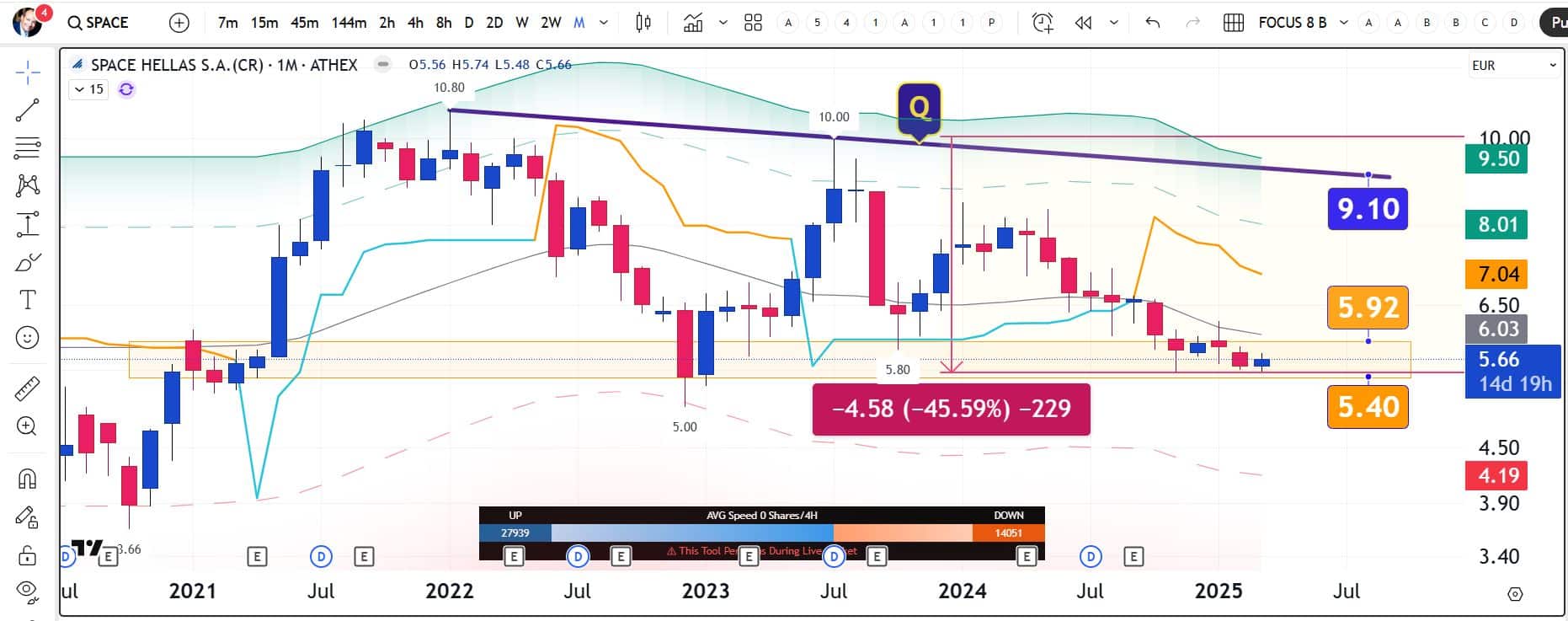1568x621 pixels.
Task: Select the trend line drawing tool
Action: (27, 110)
